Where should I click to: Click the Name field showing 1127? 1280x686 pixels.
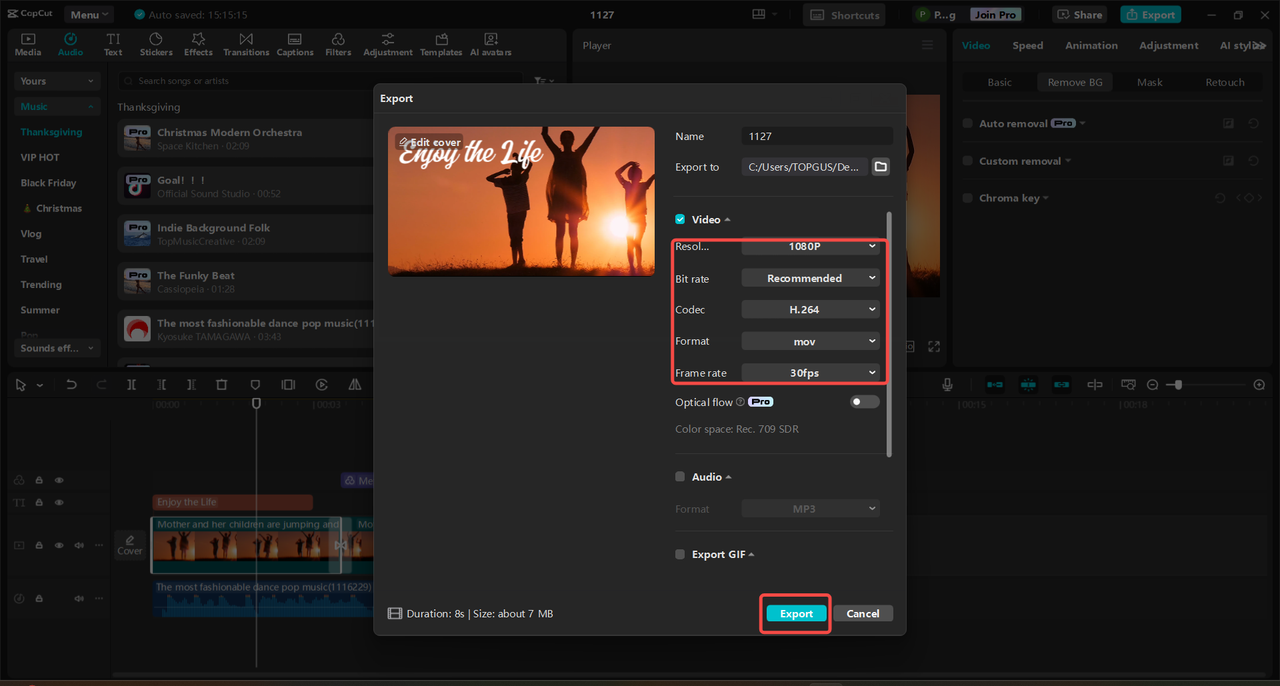(x=817, y=136)
